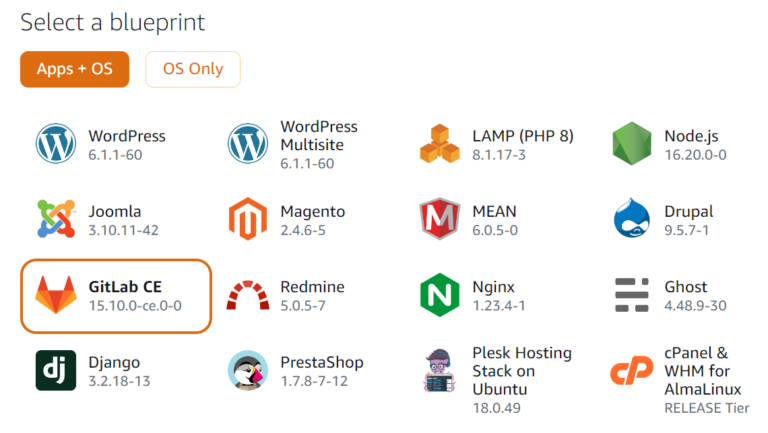Choose the MEAN stack icon
Viewport: 768px width, 433px height.
point(440,220)
